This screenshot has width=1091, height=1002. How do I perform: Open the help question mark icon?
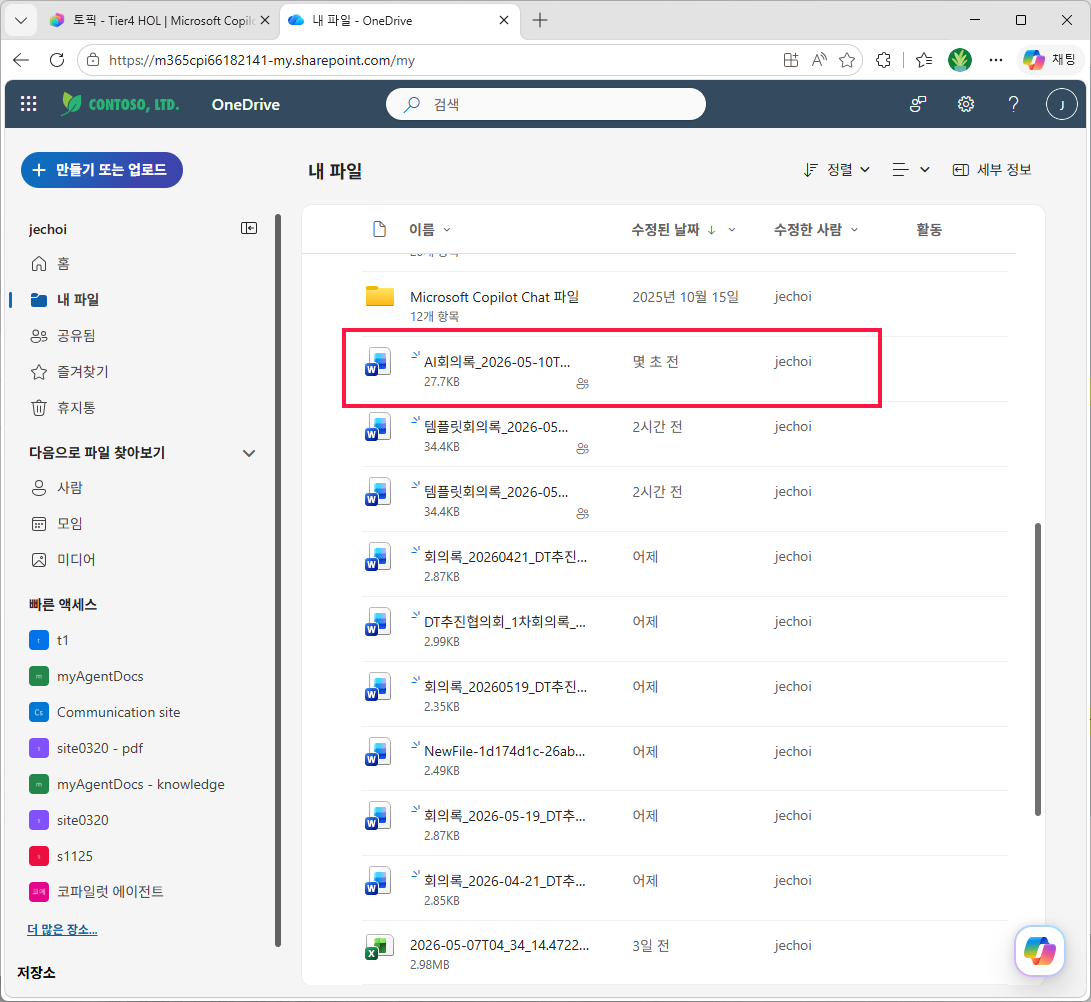(1014, 104)
